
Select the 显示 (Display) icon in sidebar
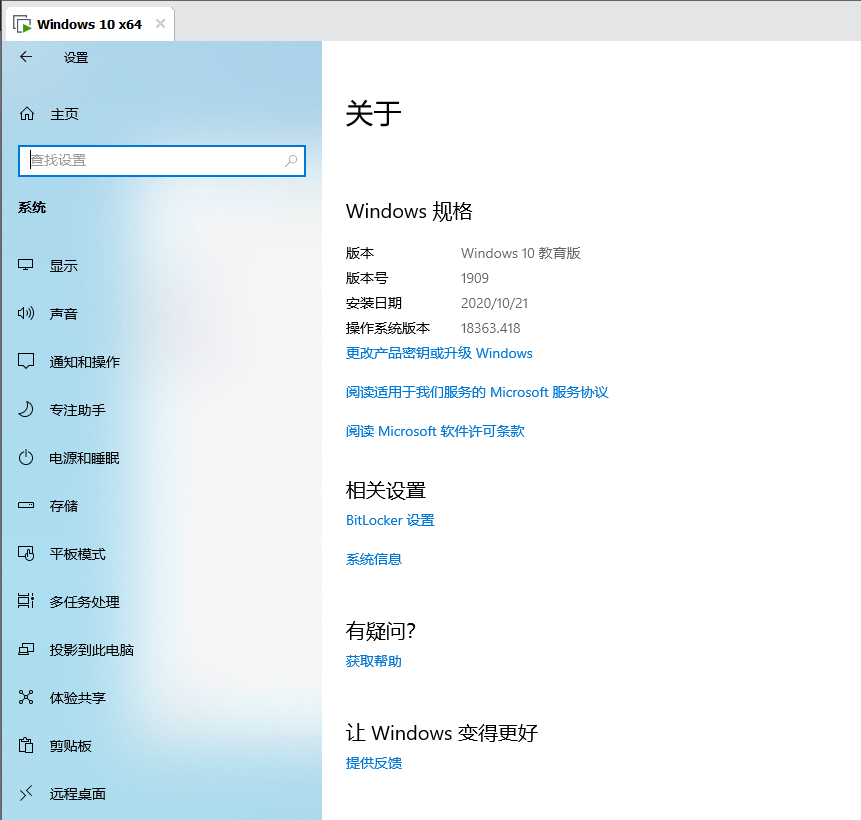[x=27, y=265]
